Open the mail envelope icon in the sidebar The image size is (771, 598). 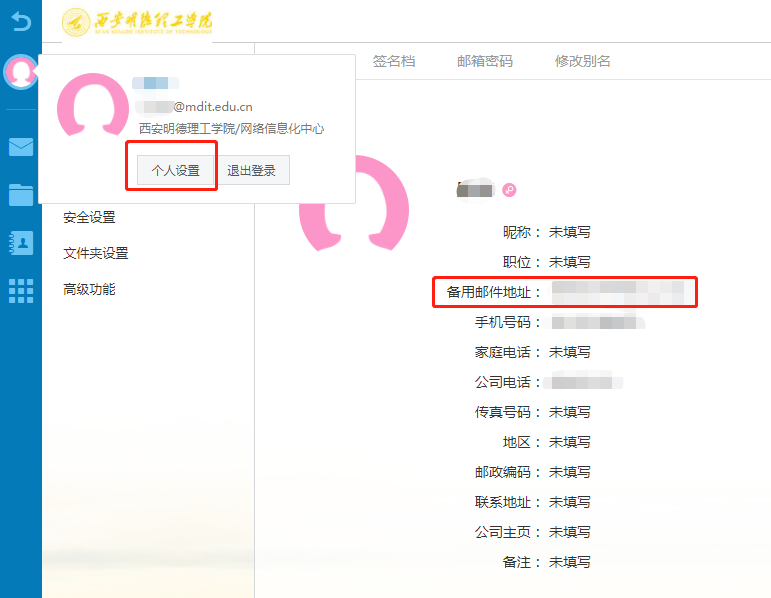[x=20, y=148]
